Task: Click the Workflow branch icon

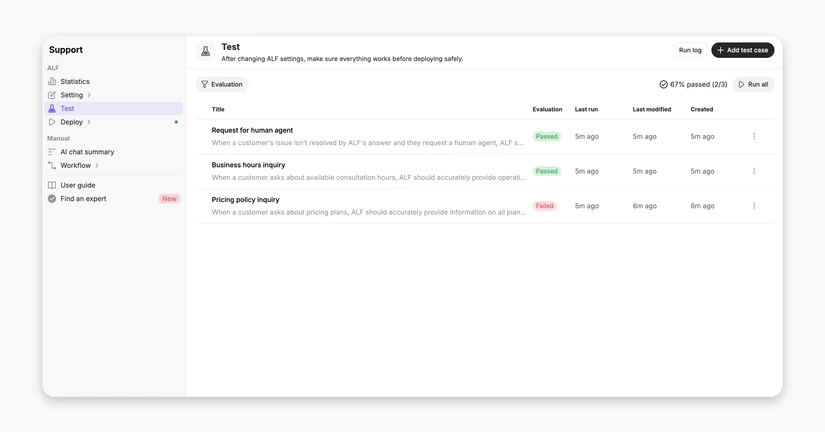Action: coord(52,165)
